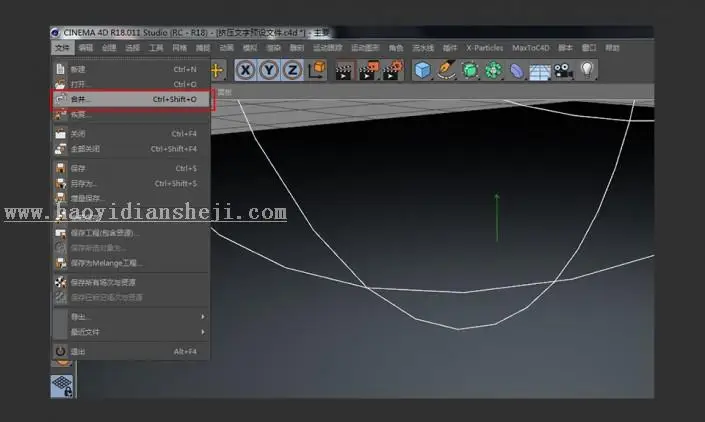The image size is (705, 422).
Task: Open the 文件 (File) menu
Action: 62,48
